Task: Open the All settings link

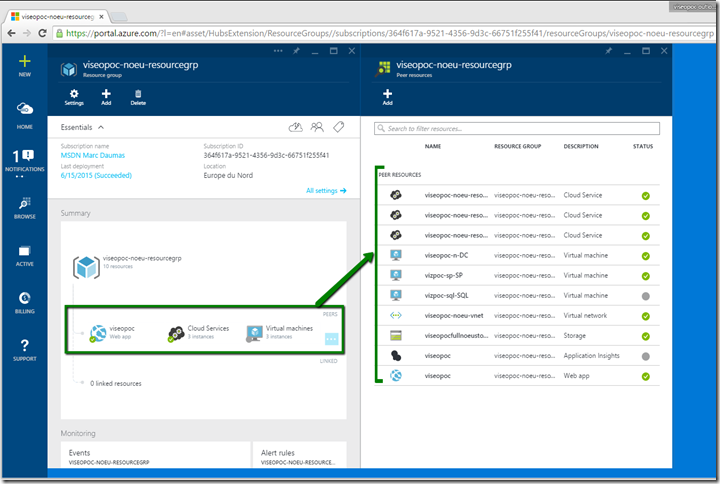Action: [326, 191]
